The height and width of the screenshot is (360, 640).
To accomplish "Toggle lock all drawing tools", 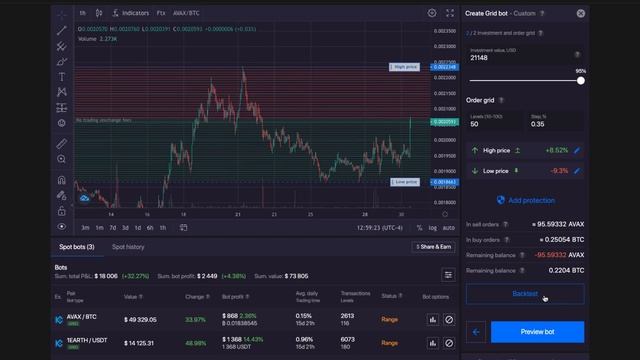I will pyautogui.click(x=62, y=211).
